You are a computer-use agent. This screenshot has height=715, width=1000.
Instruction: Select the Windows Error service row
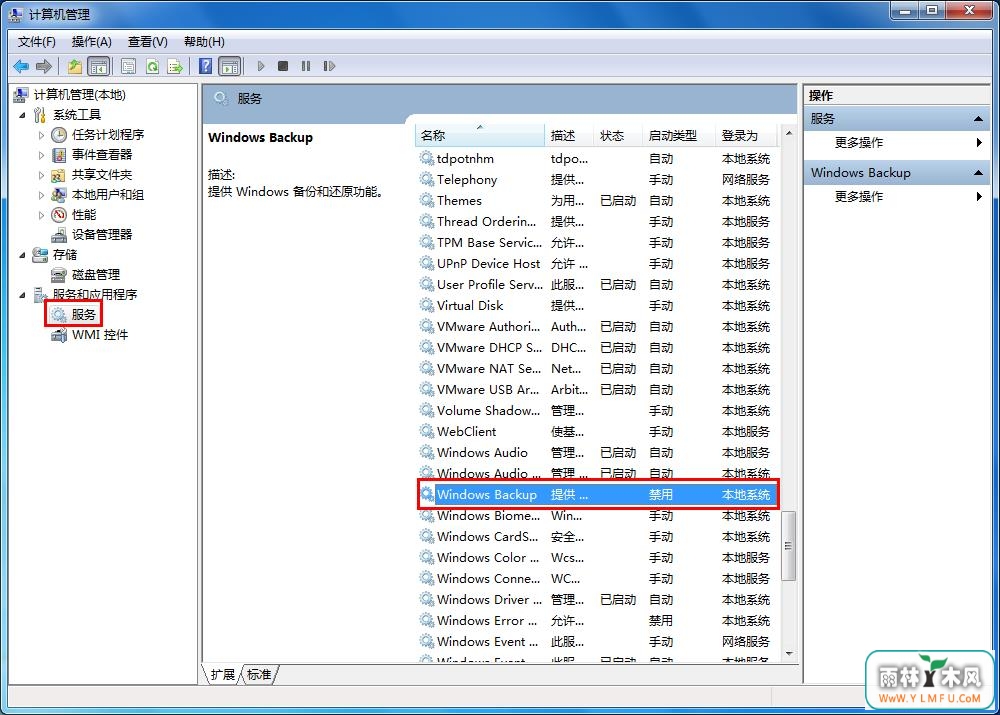598,621
